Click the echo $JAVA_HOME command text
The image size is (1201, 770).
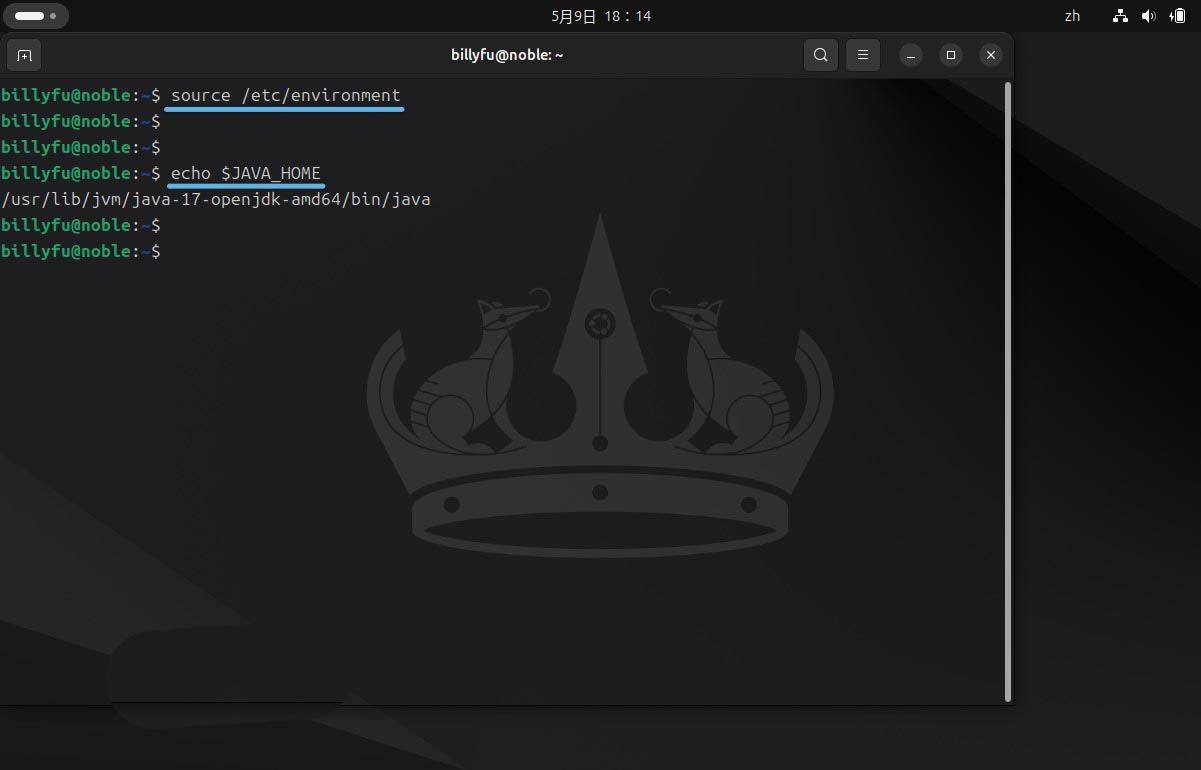coord(246,173)
